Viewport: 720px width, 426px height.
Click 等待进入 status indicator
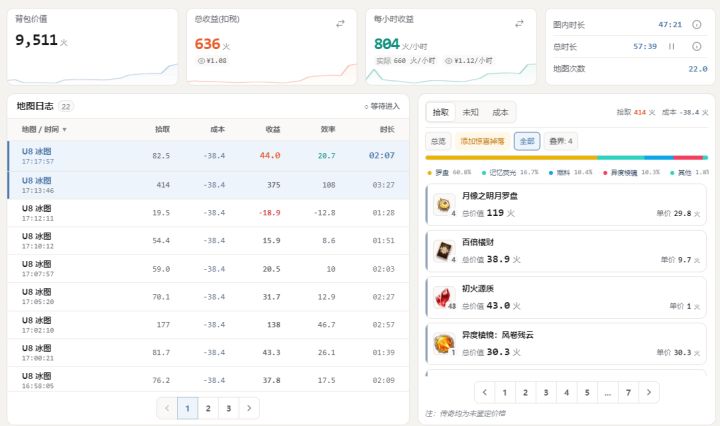[382, 106]
